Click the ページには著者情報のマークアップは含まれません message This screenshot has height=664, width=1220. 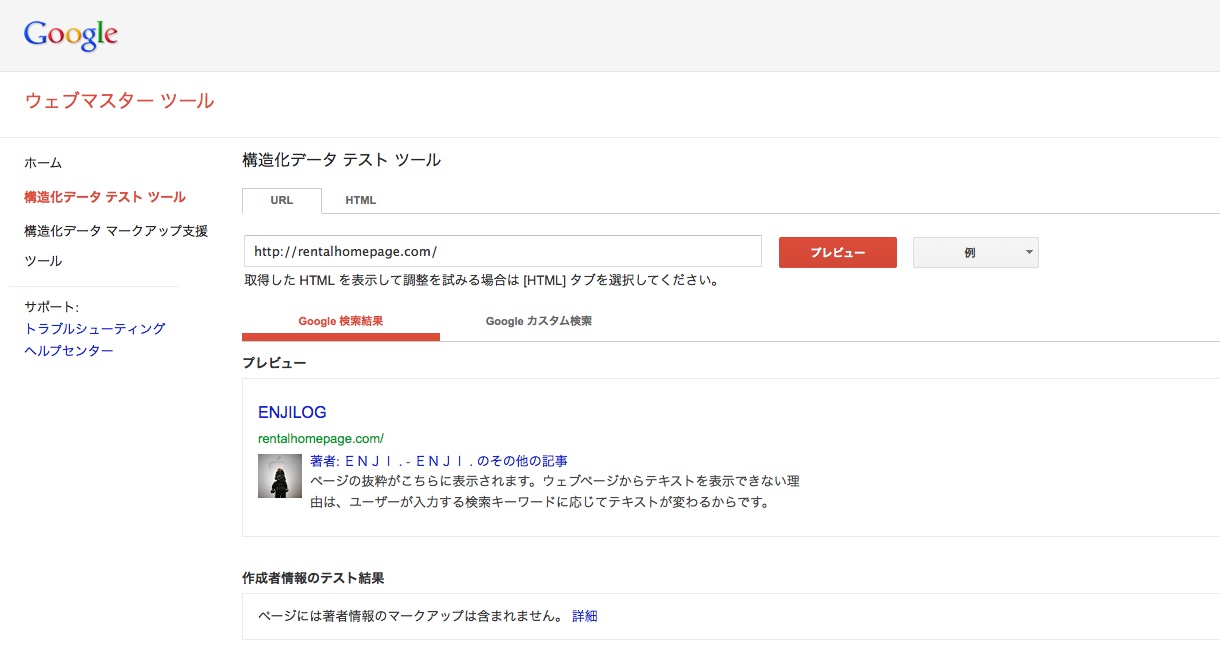411,616
